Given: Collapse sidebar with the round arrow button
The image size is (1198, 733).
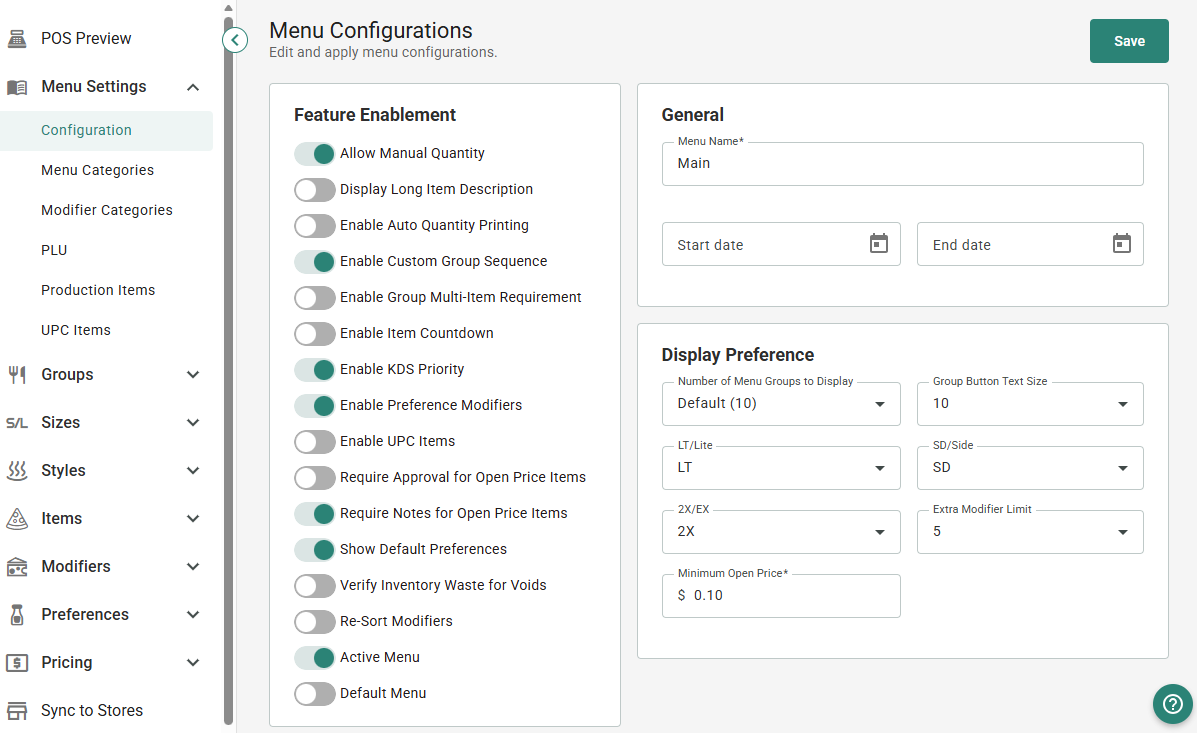Looking at the screenshot, I should tap(235, 40).
